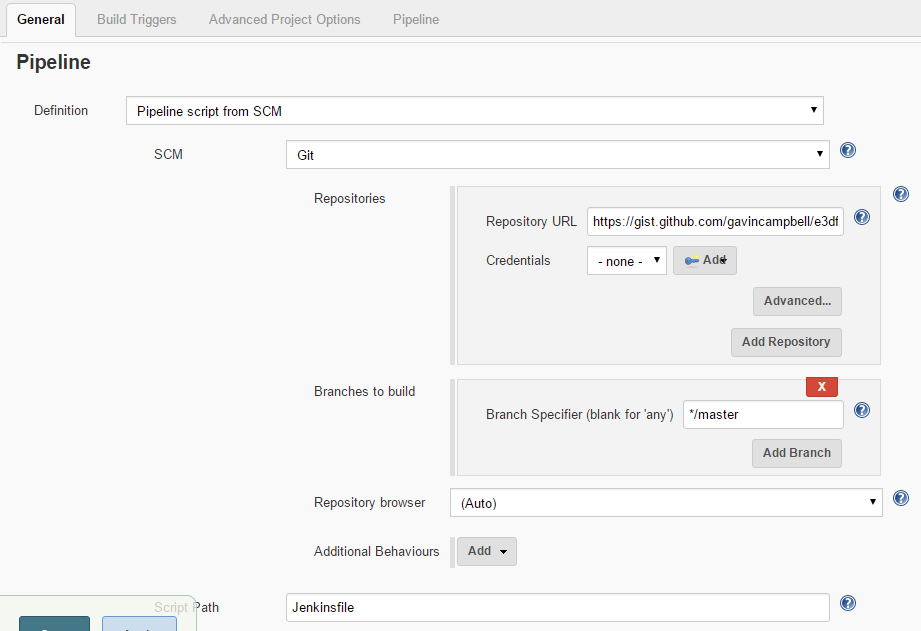The image size is (921, 631).
Task: Click the Add Branch button
Action: [796, 453]
